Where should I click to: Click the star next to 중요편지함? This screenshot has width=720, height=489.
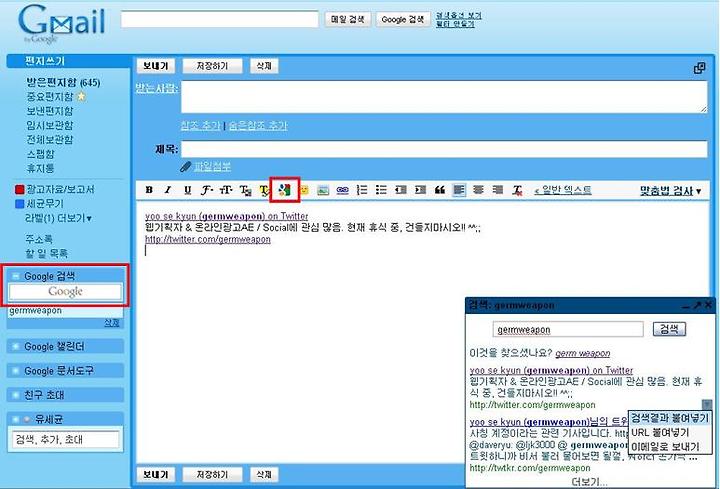point(81,96)
